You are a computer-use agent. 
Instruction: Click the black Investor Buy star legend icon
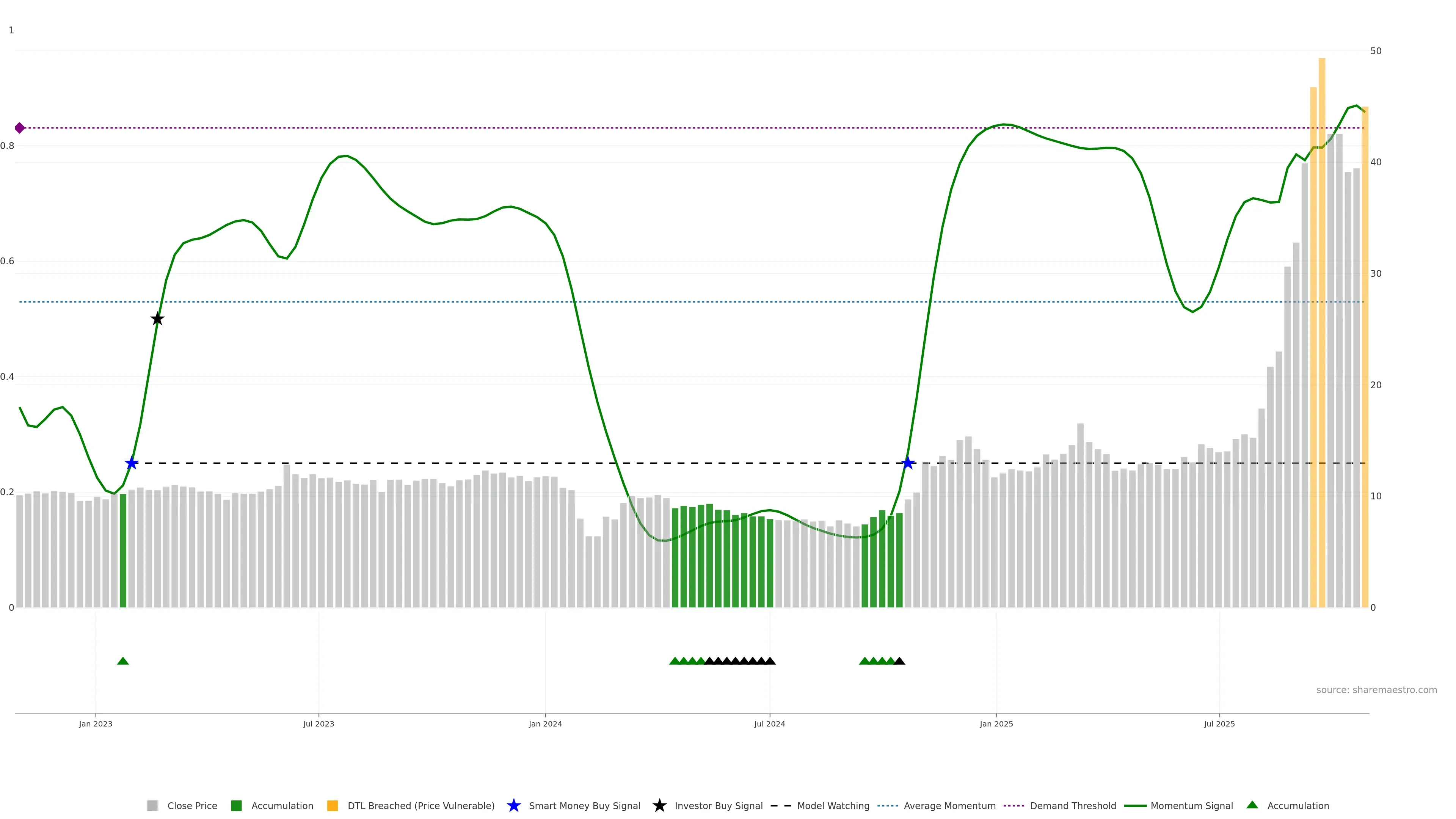point(659,805)
